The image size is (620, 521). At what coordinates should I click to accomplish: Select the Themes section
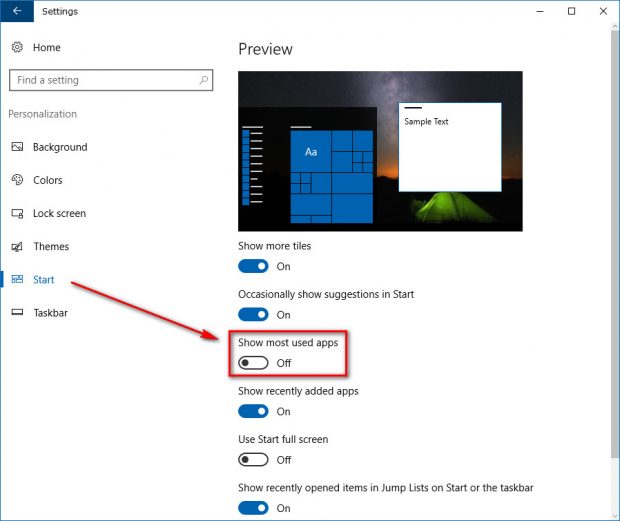(x=51, y=247)
